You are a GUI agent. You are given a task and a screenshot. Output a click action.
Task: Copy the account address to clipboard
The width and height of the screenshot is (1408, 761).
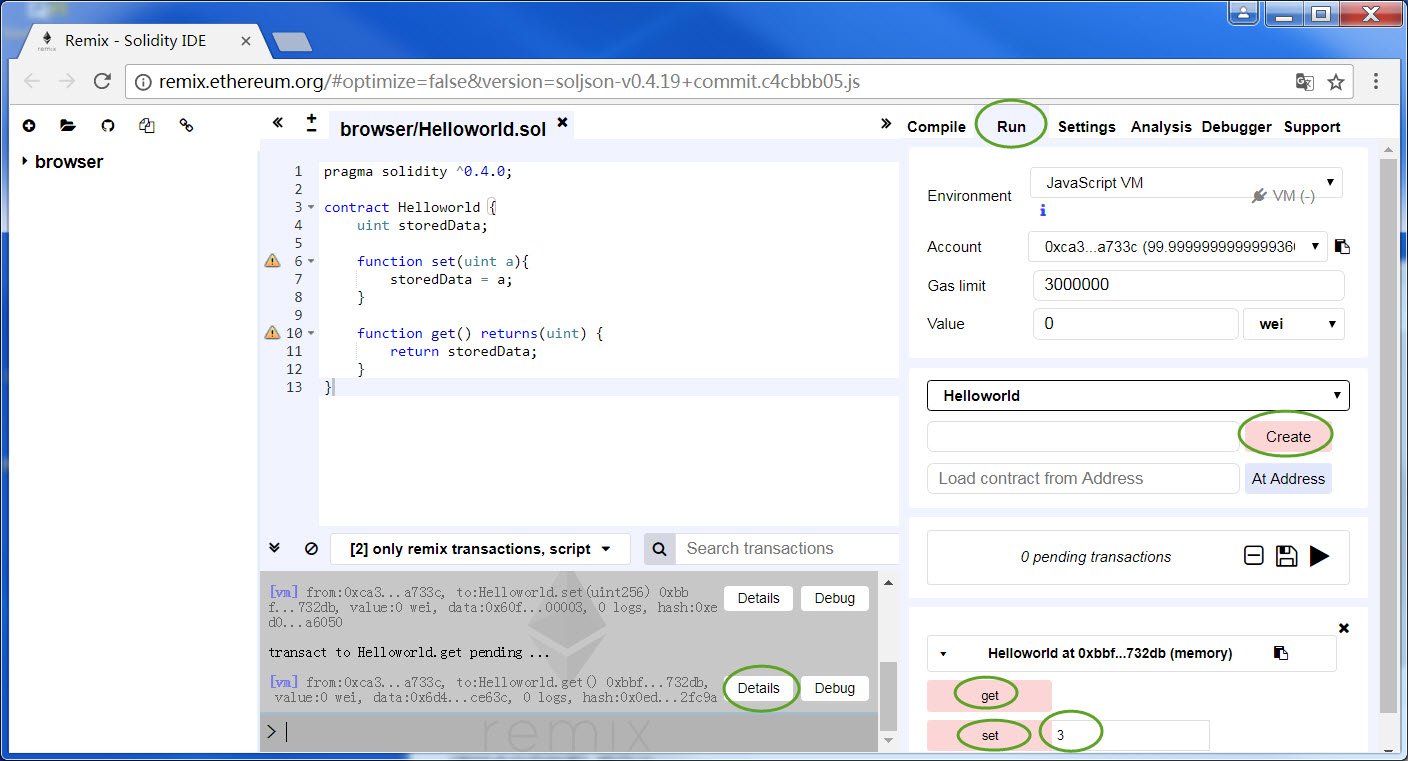click(x=1342, y=247)
